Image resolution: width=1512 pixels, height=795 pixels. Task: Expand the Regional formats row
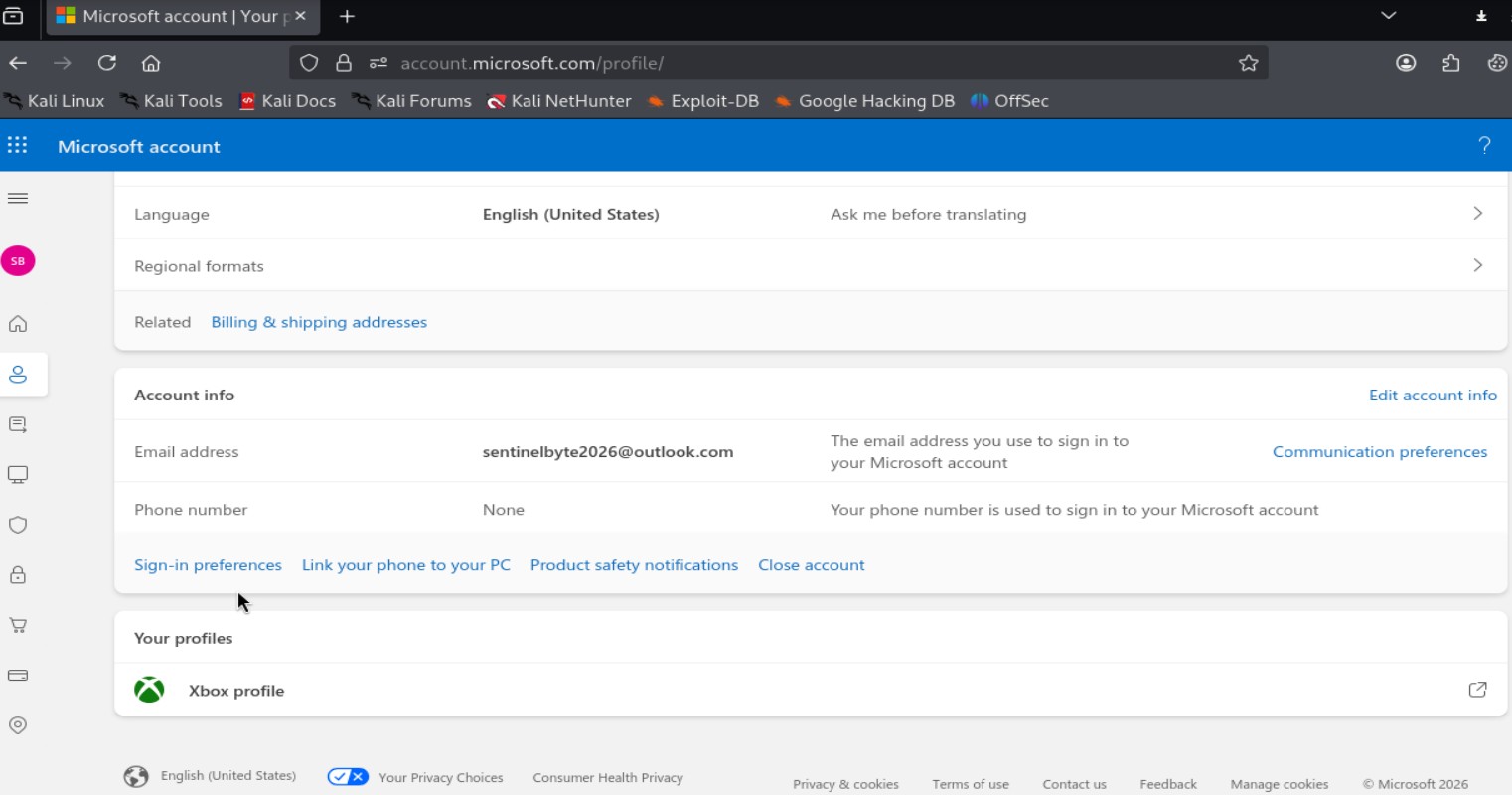(x=1477, y=265)
